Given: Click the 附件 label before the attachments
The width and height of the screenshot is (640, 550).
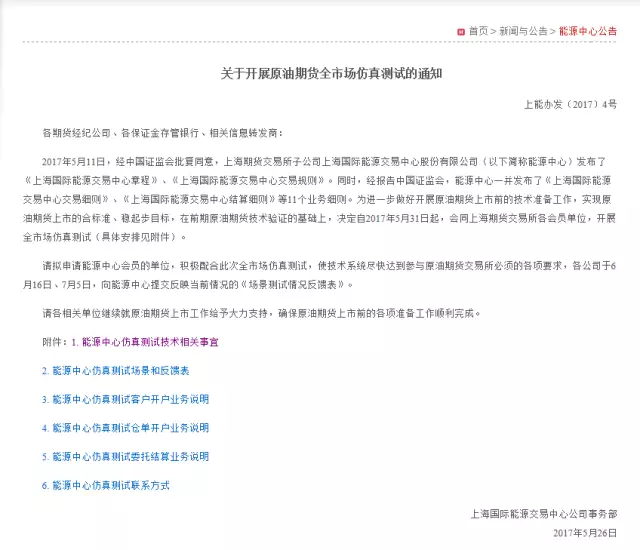Looking at the screenshot, I should (x=54, y=341).
